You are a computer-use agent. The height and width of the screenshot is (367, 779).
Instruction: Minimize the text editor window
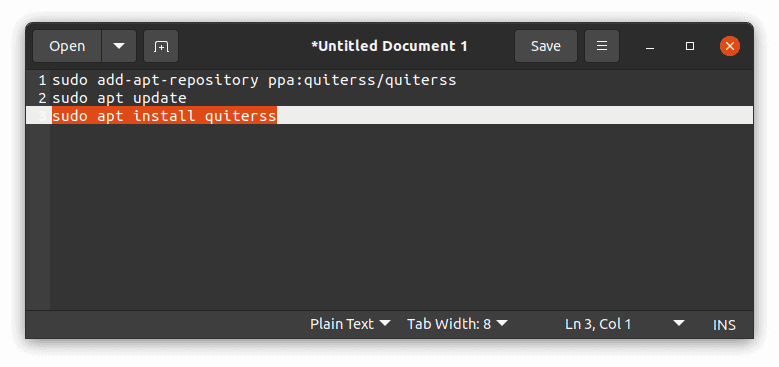649,46
